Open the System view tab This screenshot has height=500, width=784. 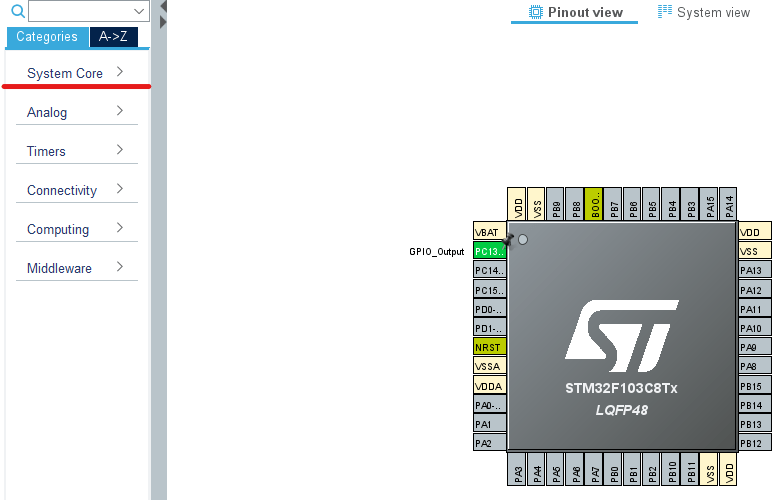[704, 12]
